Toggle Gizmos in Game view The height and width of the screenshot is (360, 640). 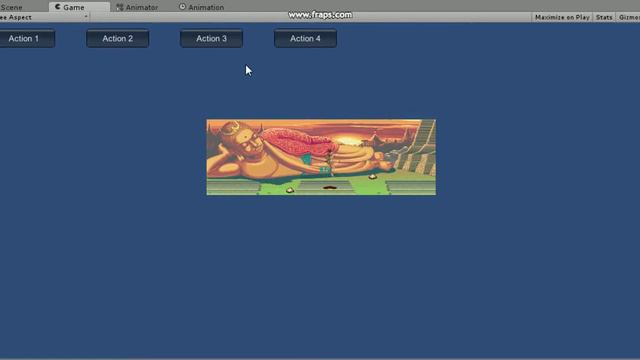tap(629, 17)
